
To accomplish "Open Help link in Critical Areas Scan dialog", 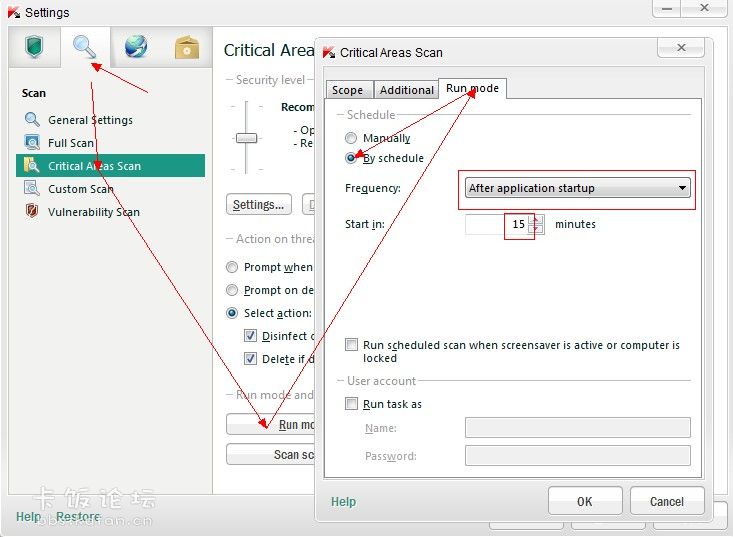I will click(x=344, y=502).
